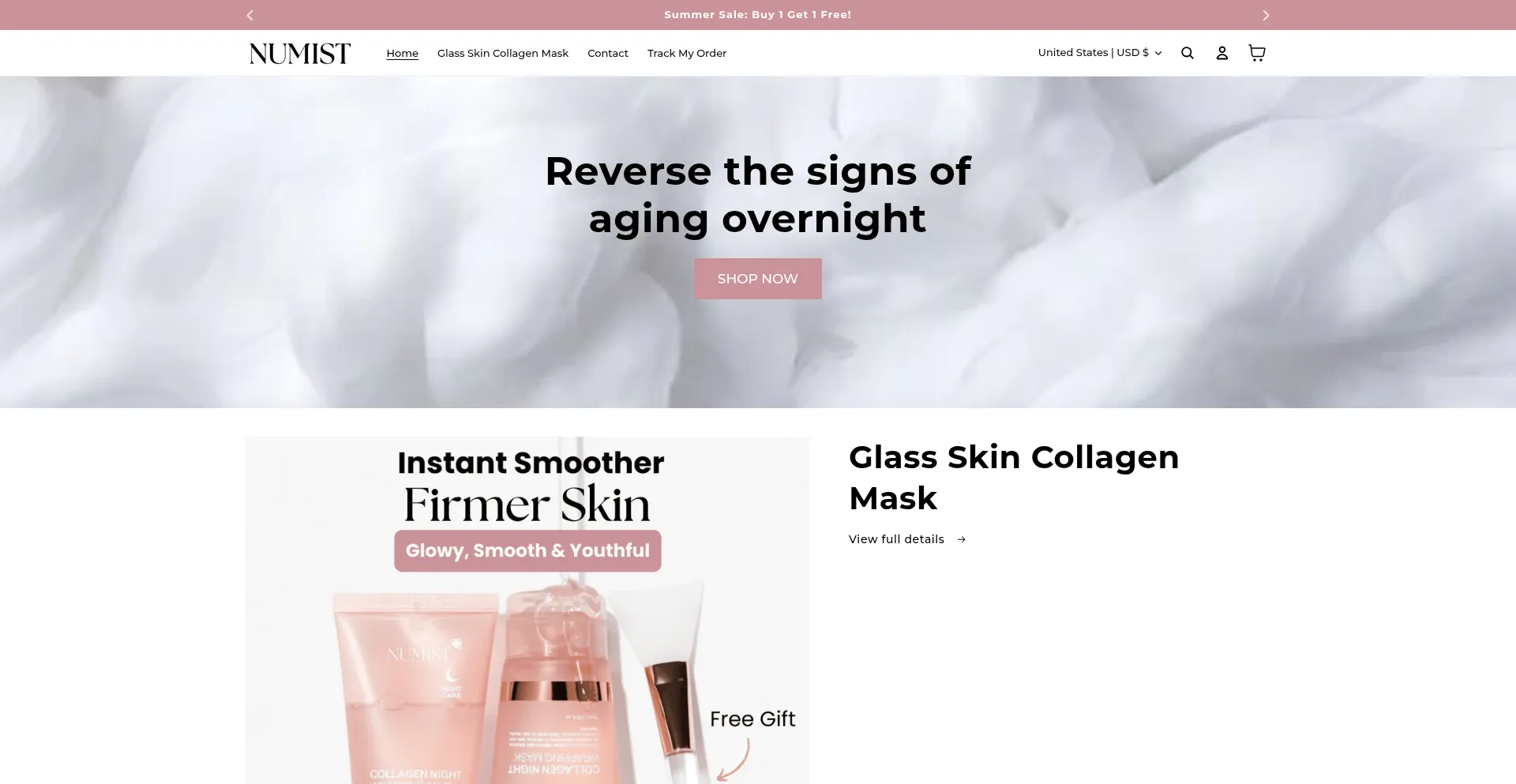The height and width of the screenshot is (784, 1516).
Task: Open Glass Skin Collagen Mask menu item
Action: tap(502, 53)
